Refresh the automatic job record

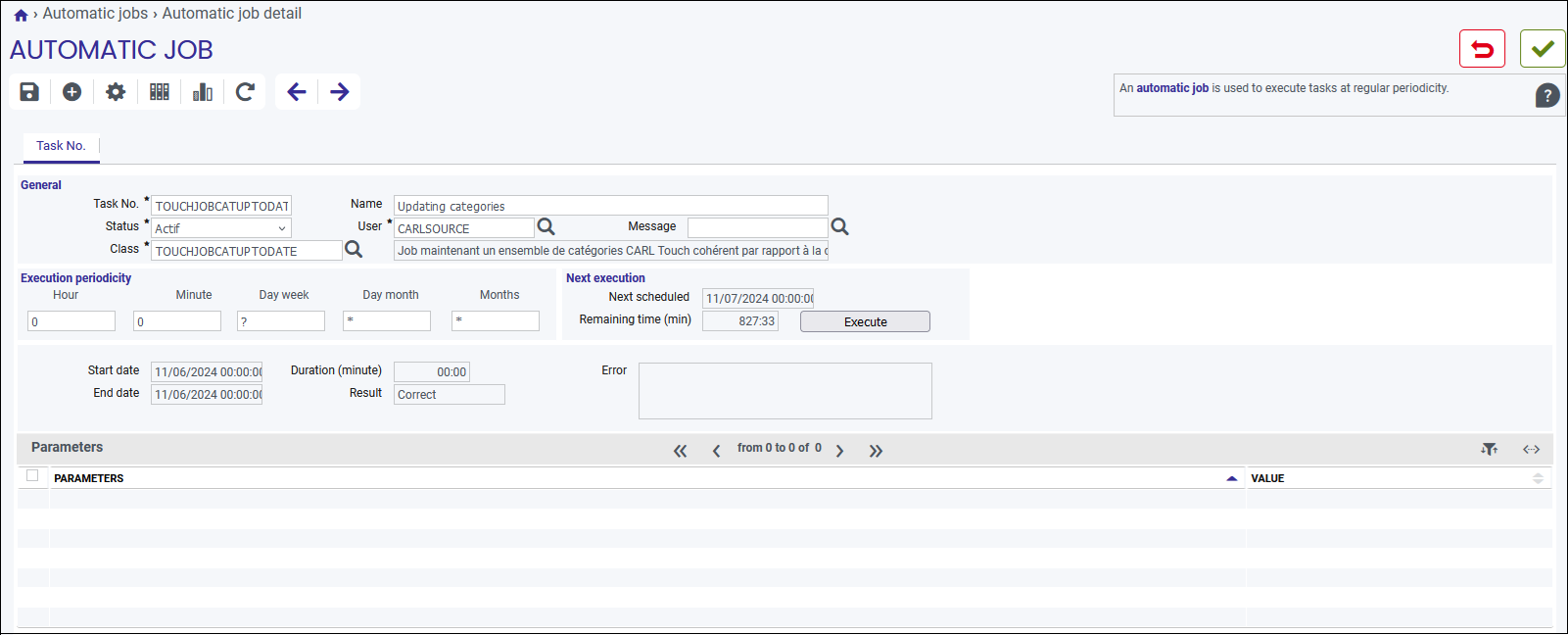[x=246, y=92]
